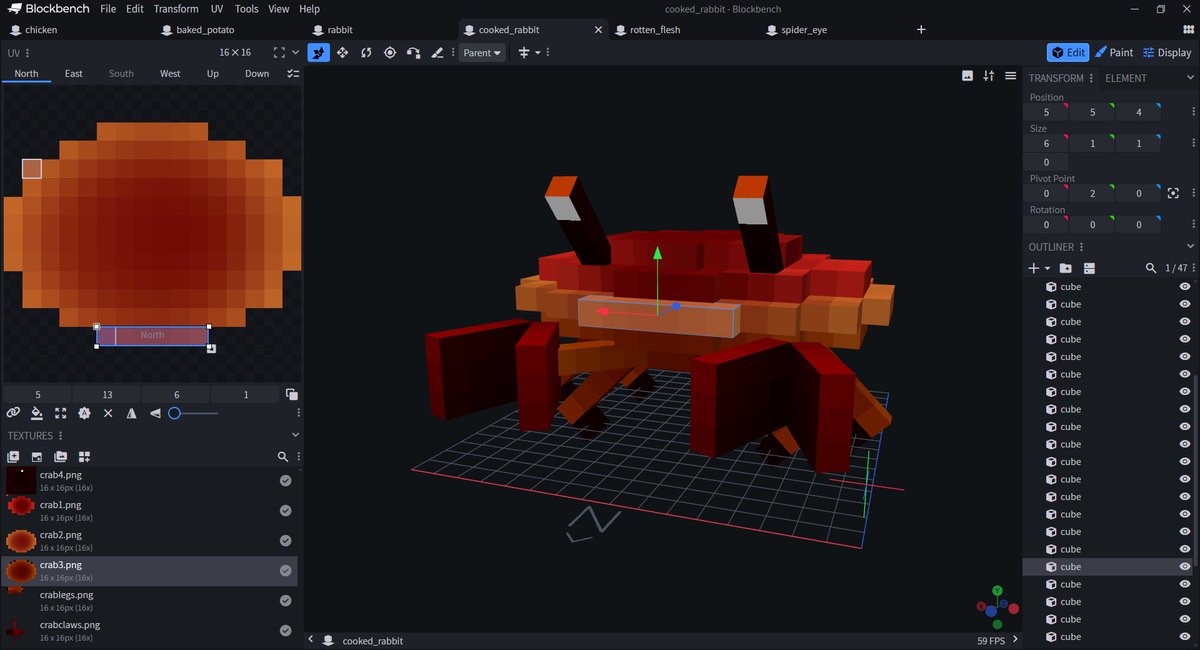Select the Pivot tool
Image resolution: width=1200 pixels, height=650 pixels.
[x=390, y=52]
